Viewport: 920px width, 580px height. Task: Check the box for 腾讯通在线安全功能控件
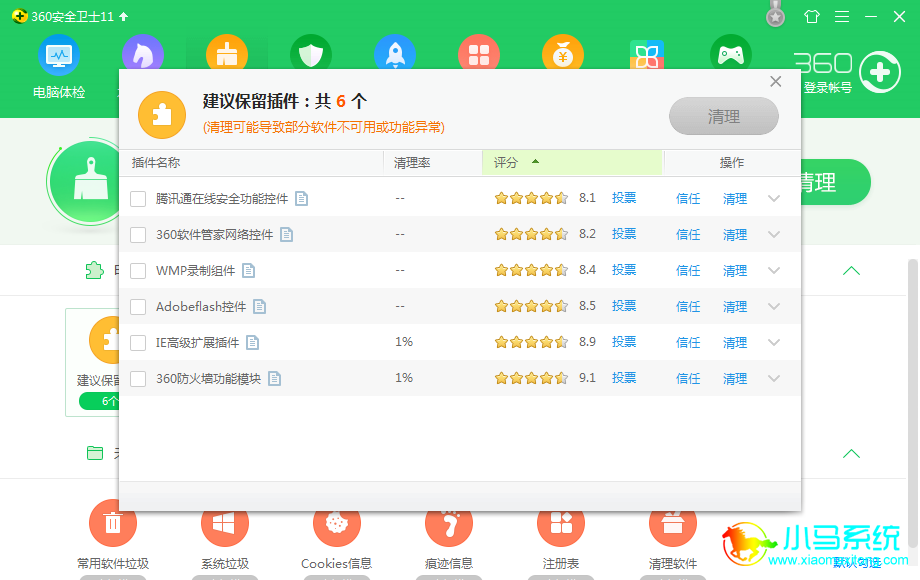coord(138,199)
